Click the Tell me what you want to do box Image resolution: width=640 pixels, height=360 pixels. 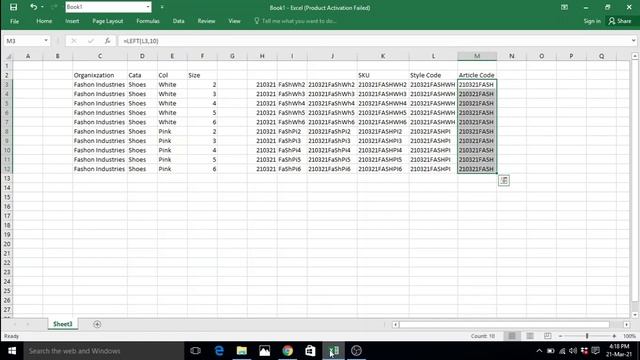pyautogui.click(x=296, y=21)
